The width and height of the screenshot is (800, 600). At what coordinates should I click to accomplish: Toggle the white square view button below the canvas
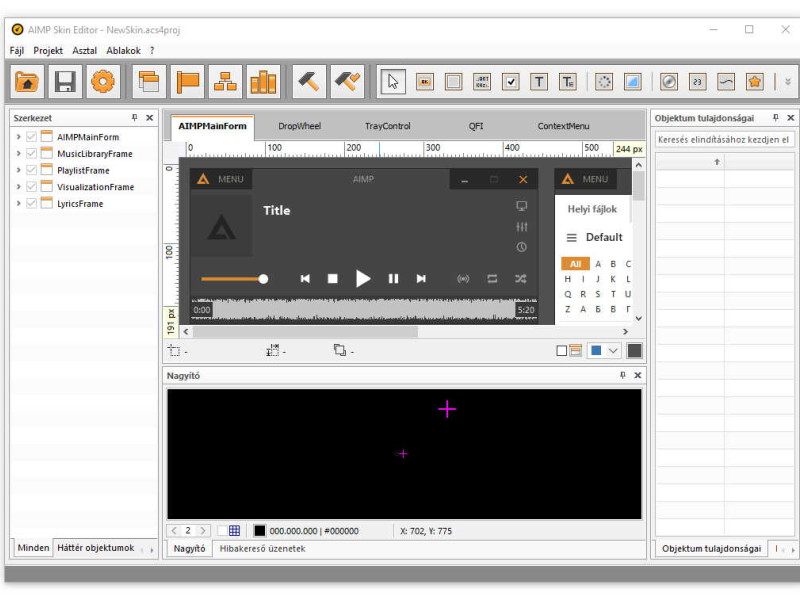(x=561, y=351)
